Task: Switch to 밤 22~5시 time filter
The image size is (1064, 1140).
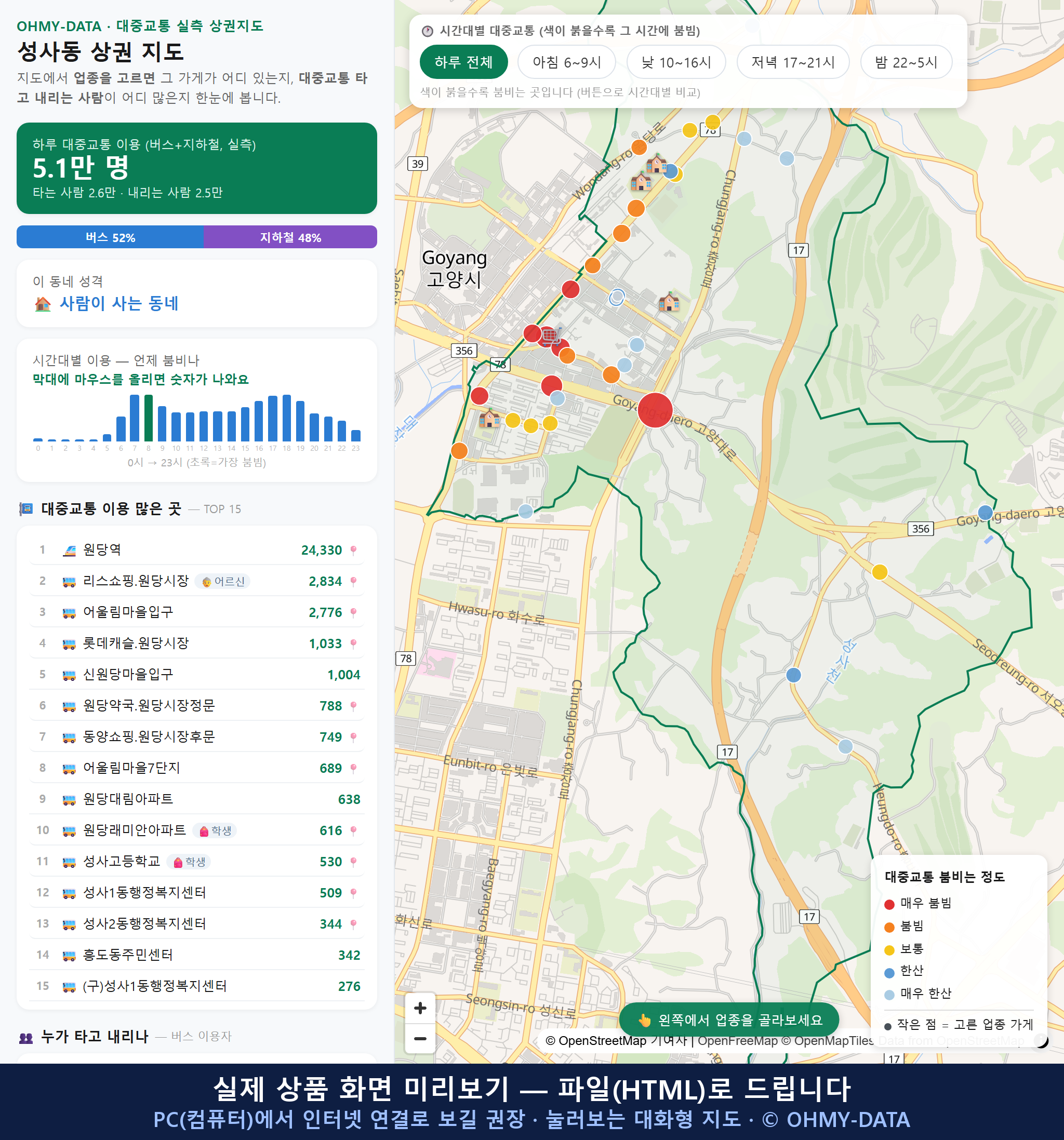Action: 906,62
